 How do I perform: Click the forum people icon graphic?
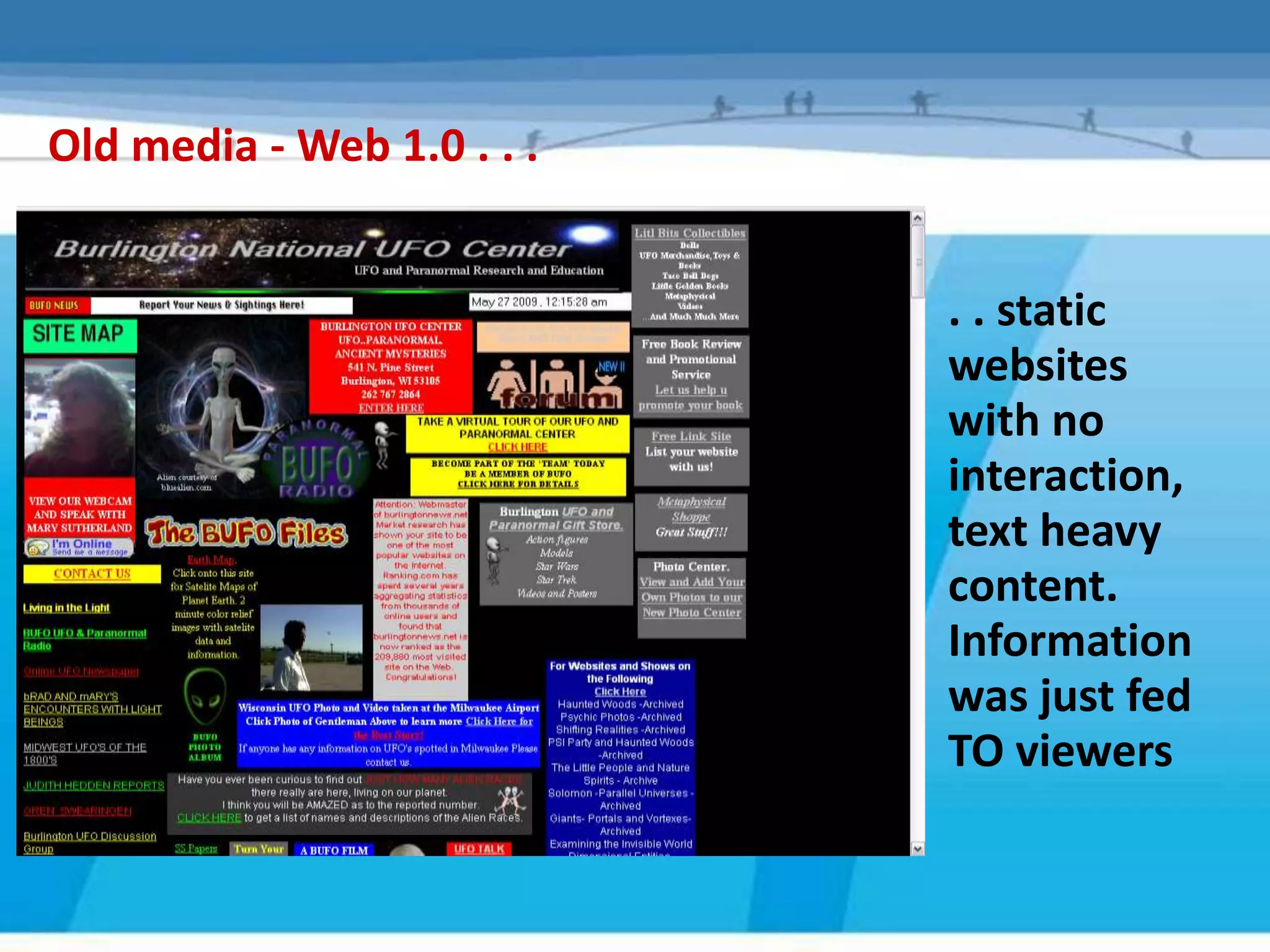click(554, 383)
